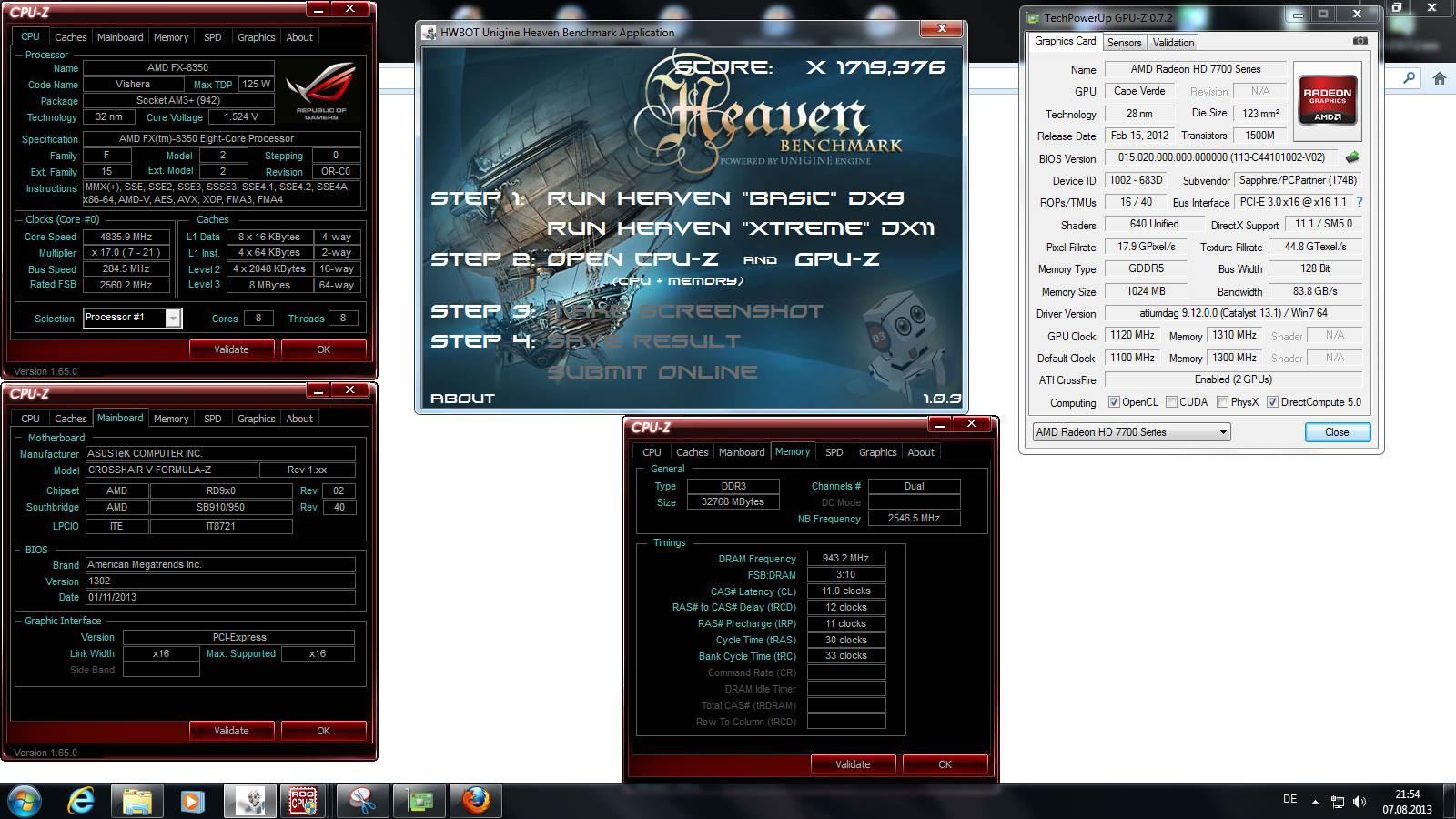Click the Show Desktop strip beside the clock

1450,801
